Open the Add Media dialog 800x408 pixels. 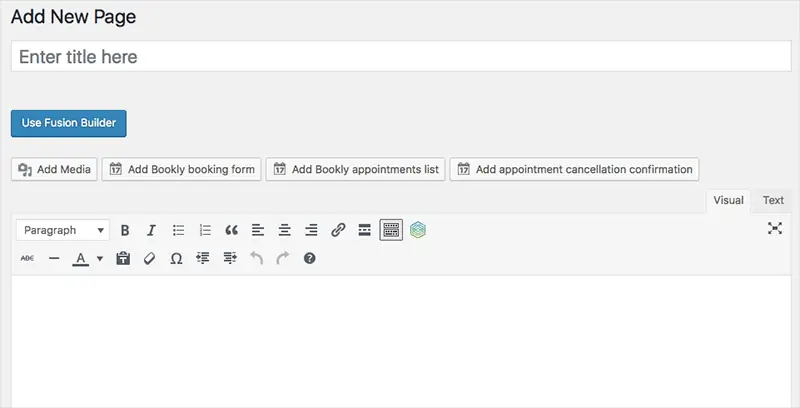point(54,169)
